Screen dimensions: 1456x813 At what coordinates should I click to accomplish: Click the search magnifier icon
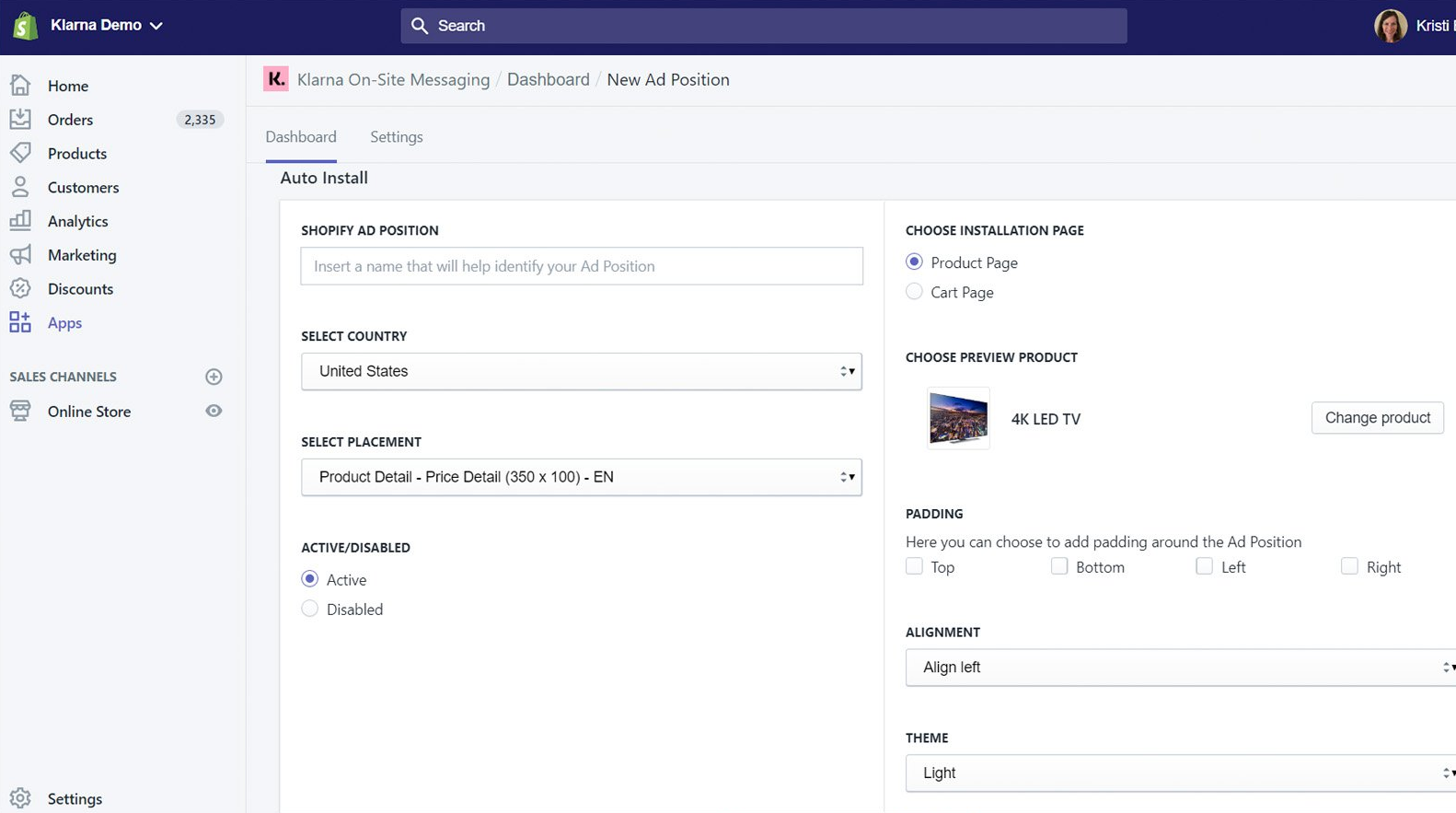click(420, 26)
